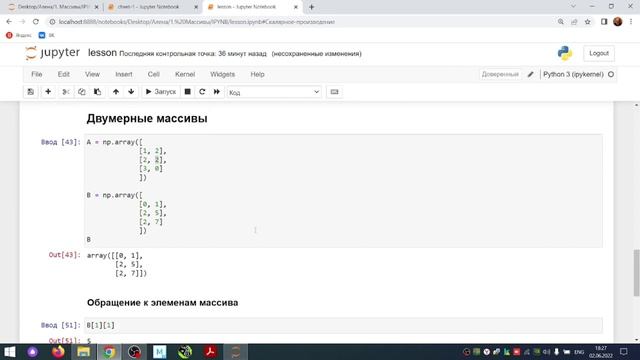Screen dimensions: 640x360
Task: Open the Widgets menu
Action: point(222,74)
